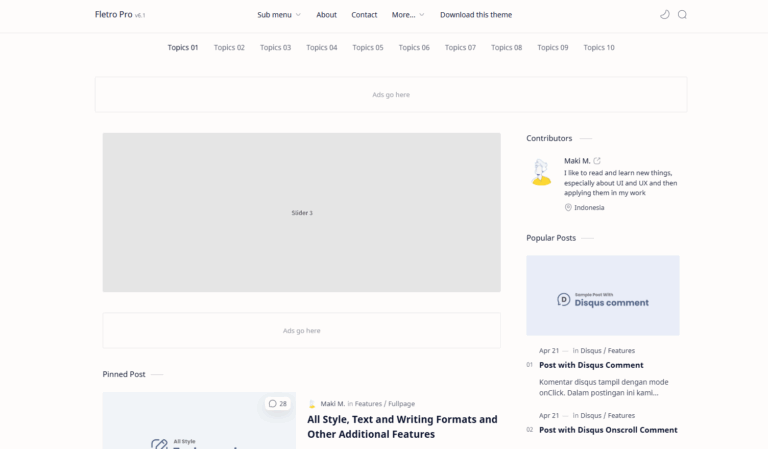Click the Fletro Pro site logo

click(x=113, y=15)
